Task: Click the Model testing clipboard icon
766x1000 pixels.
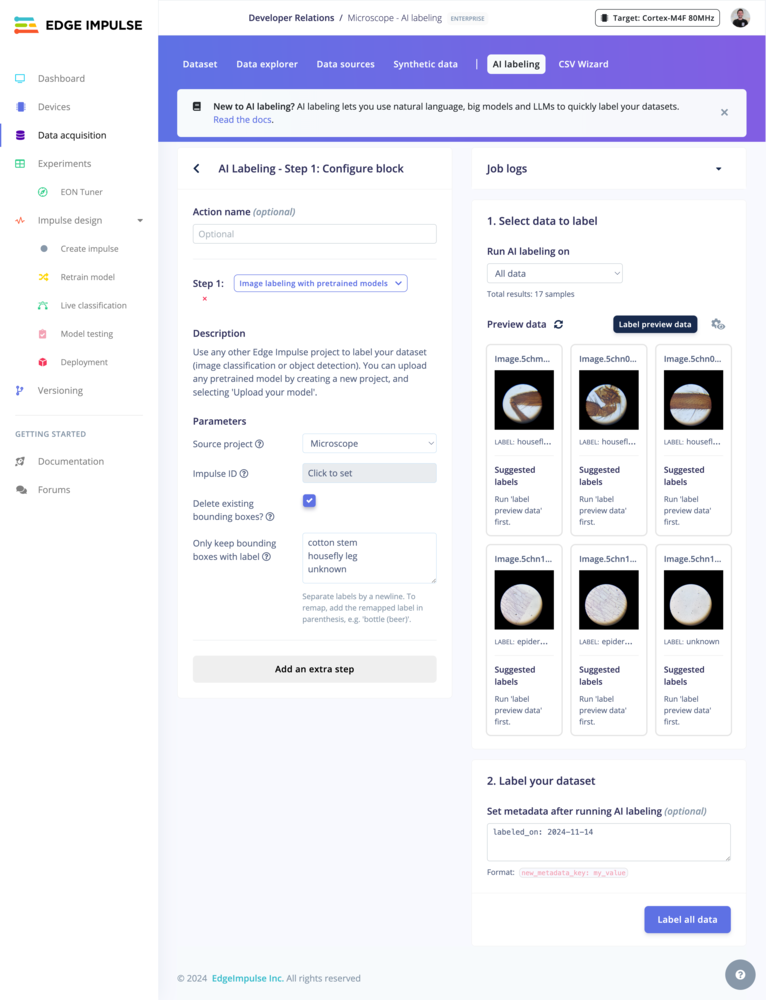Action: coord(43,334)
